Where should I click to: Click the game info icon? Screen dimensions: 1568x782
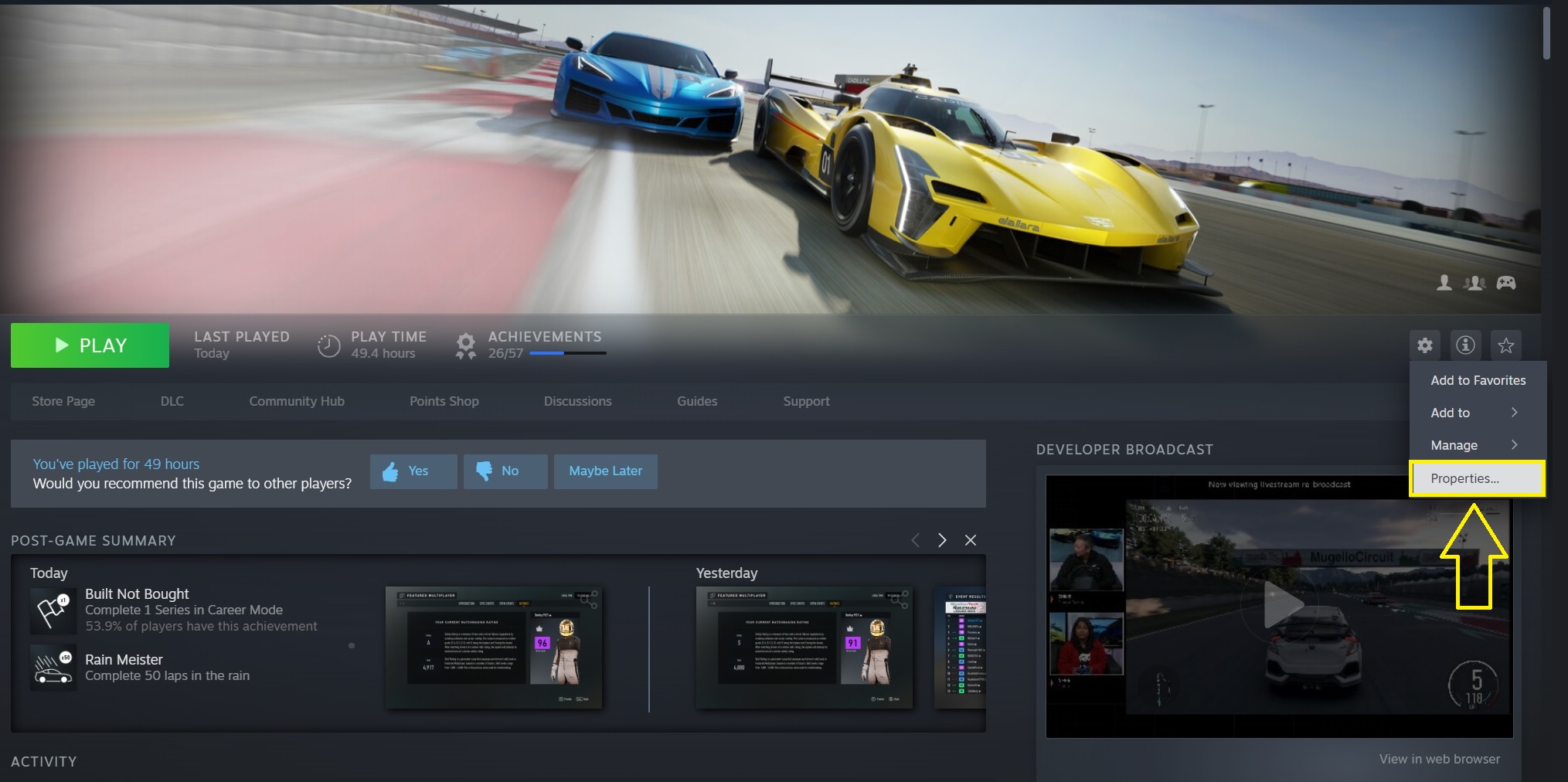[x=1464, y=345]
